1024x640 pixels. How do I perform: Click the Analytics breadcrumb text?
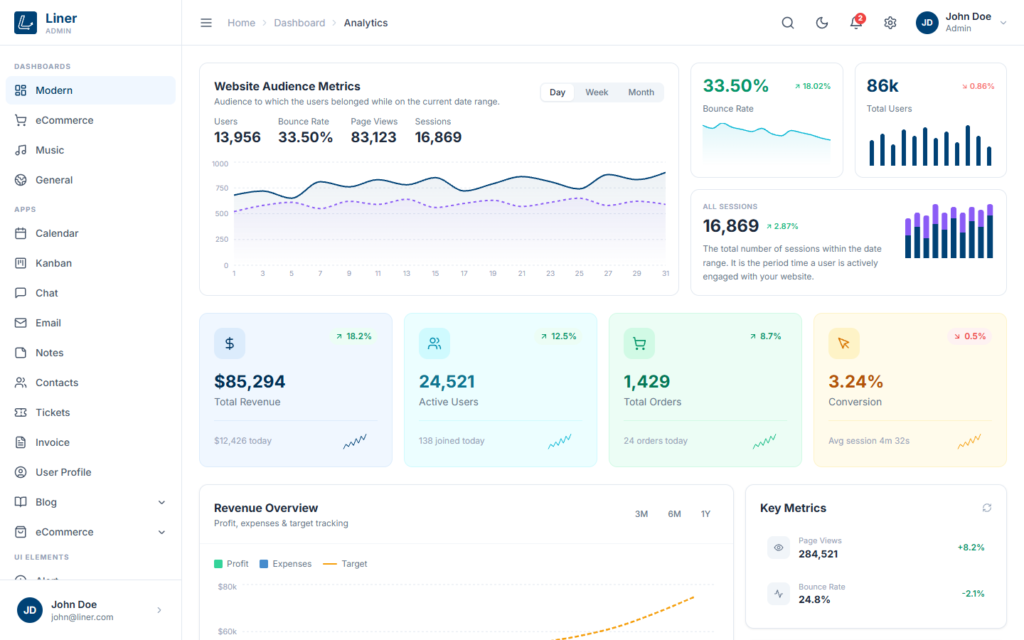[x=366, y=23]
